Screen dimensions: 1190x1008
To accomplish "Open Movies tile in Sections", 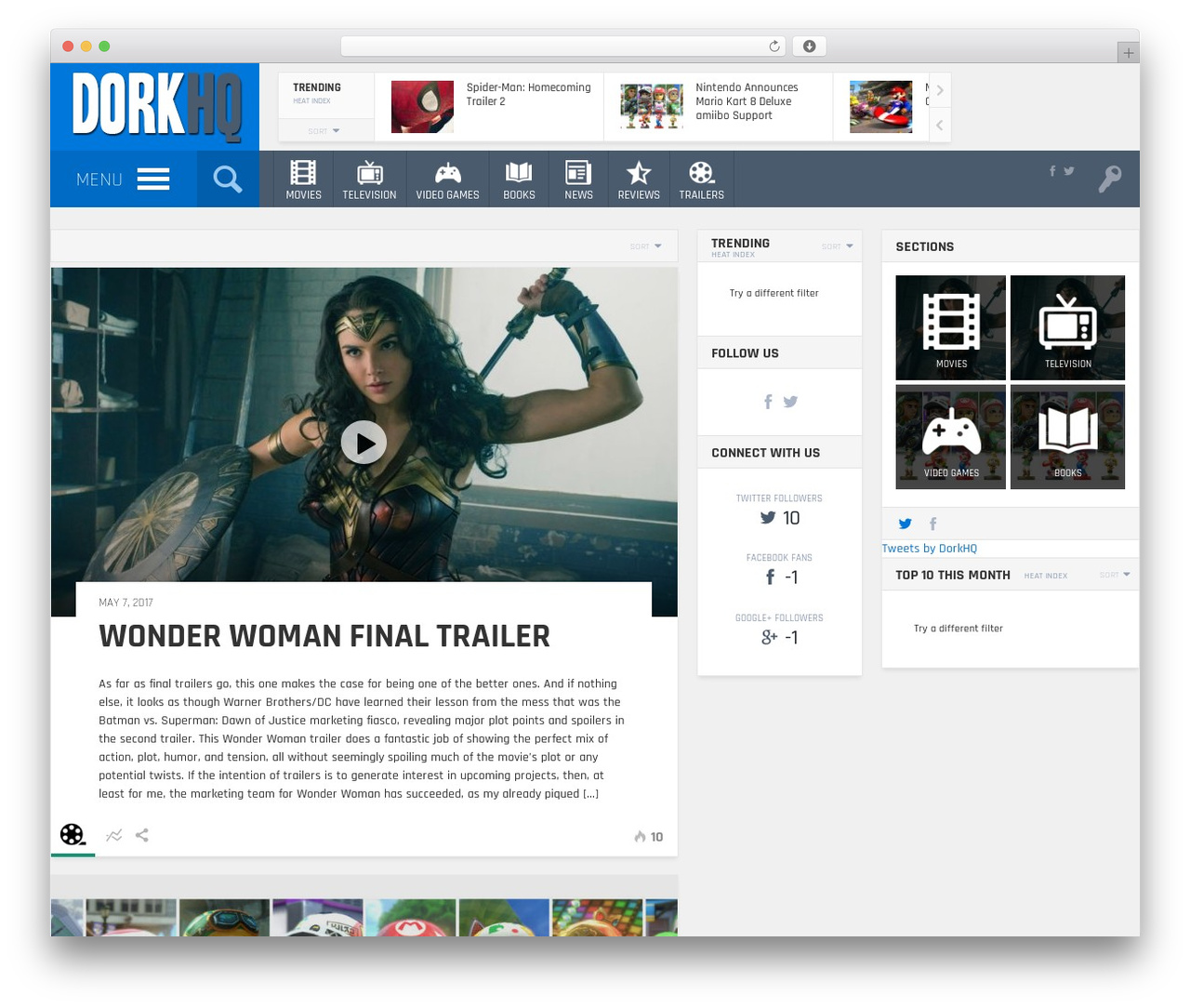I will pyautogui.click(x=950, y=327).
